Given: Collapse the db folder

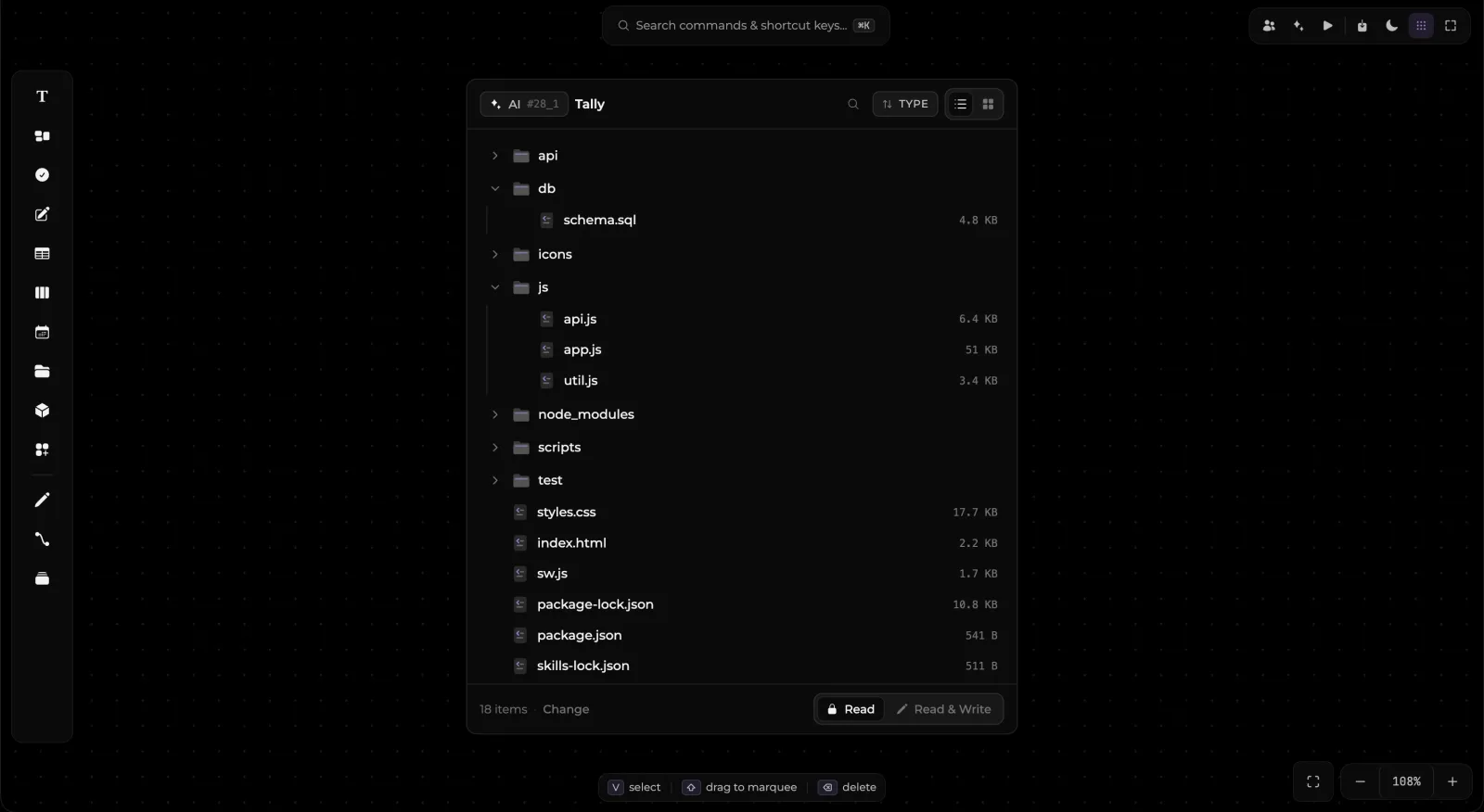Looking at the screenshot, I should (495, 188).
